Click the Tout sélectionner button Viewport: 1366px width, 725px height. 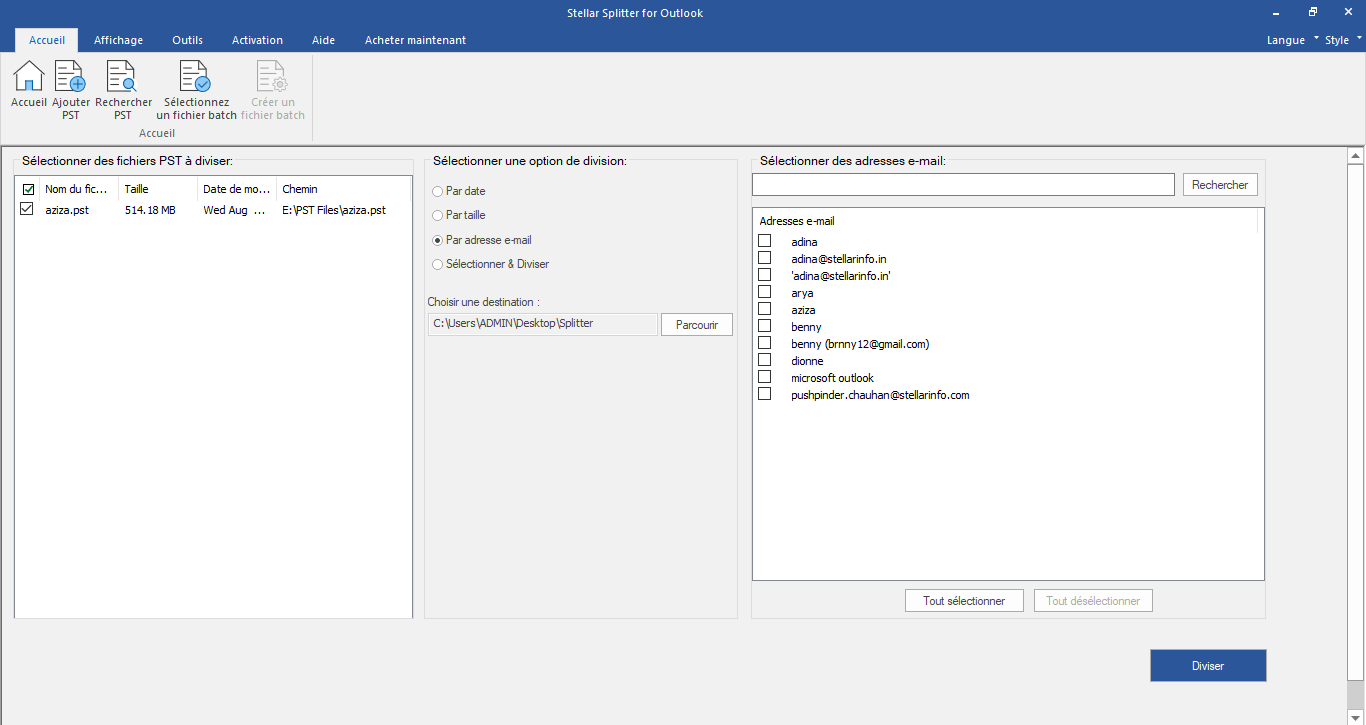[x=964, y=601]
